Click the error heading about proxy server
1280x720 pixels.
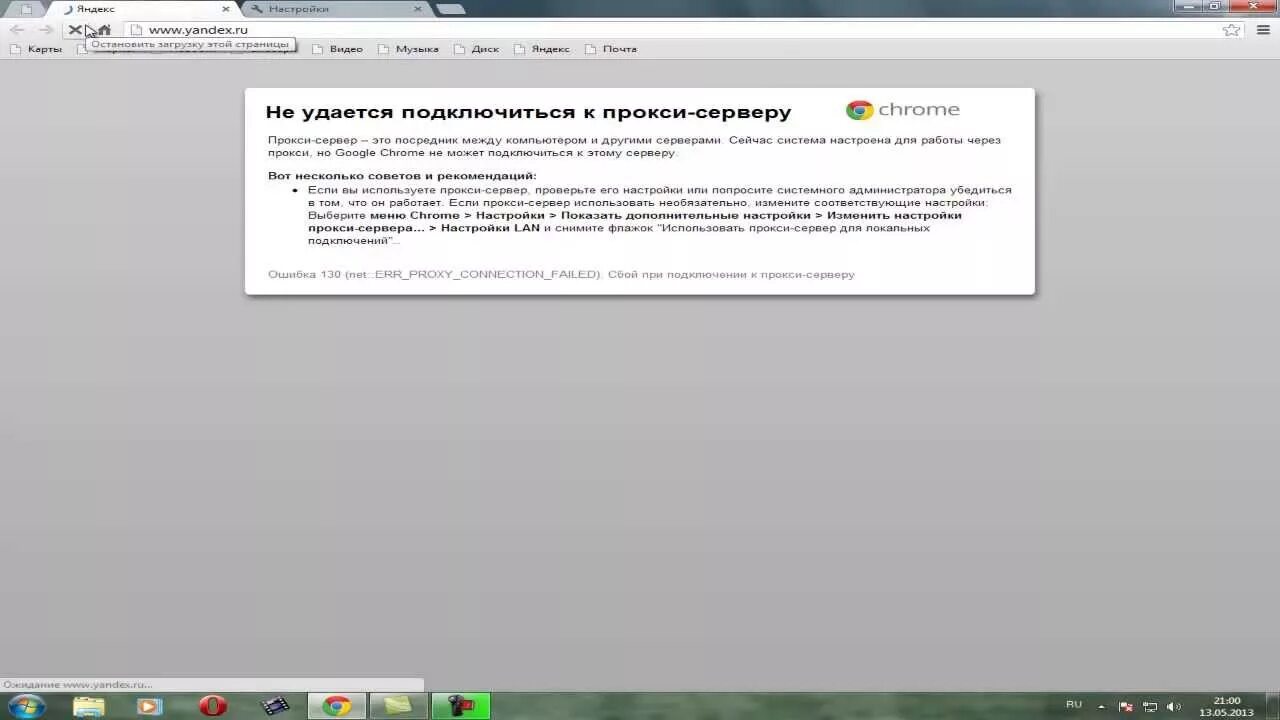pos(528,112)
